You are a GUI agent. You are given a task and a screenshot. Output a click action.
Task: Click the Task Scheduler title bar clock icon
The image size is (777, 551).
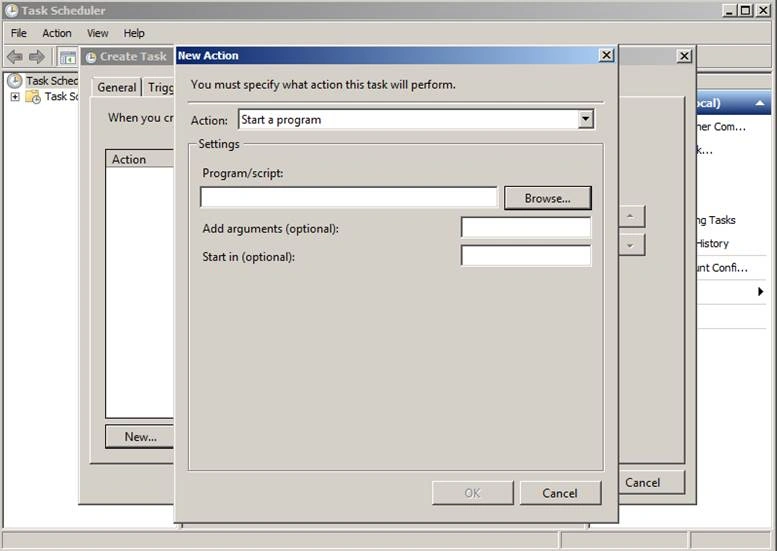coord(11,10)
